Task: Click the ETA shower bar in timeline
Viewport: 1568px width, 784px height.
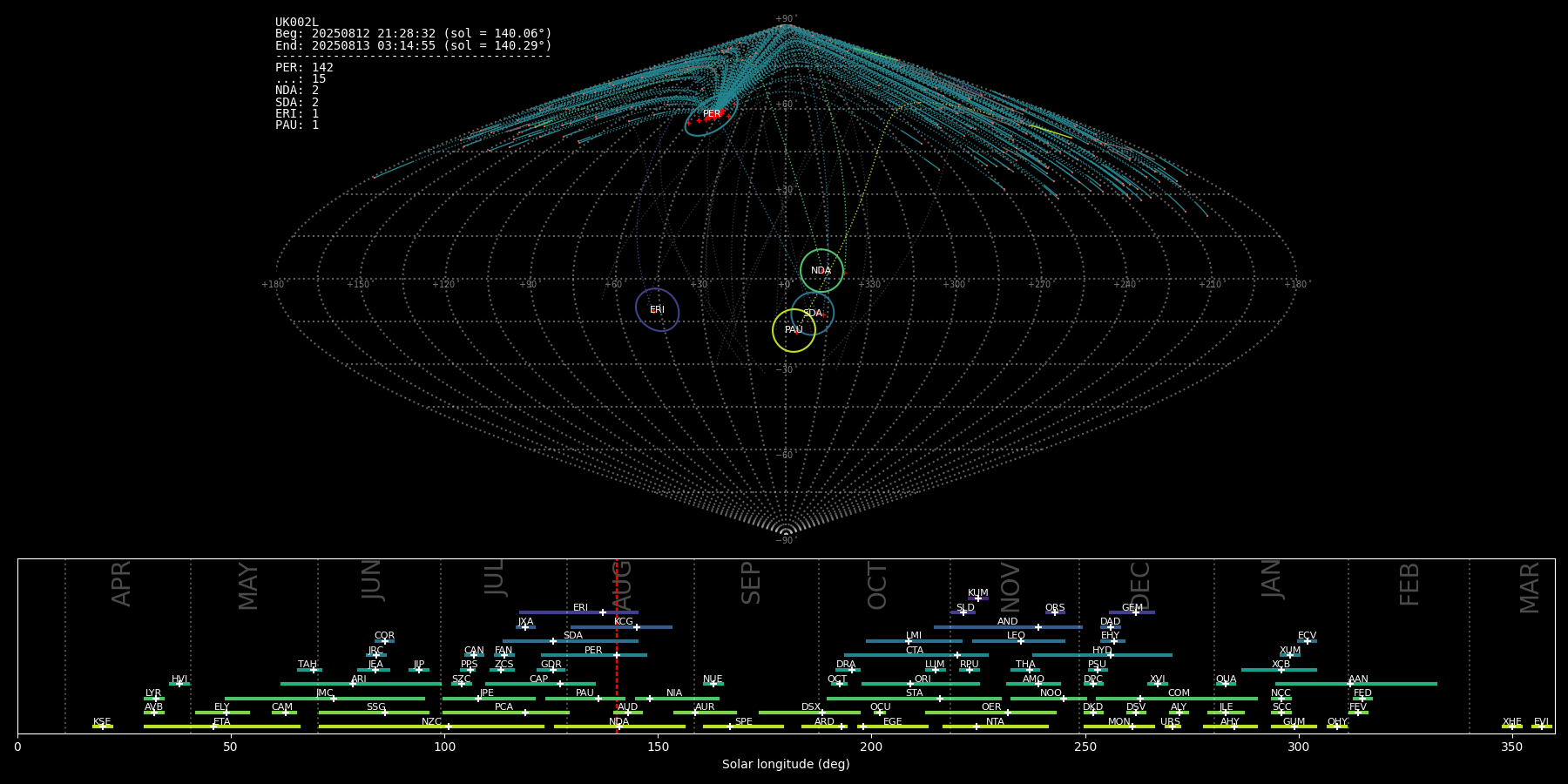Action: tap(222, 727)
